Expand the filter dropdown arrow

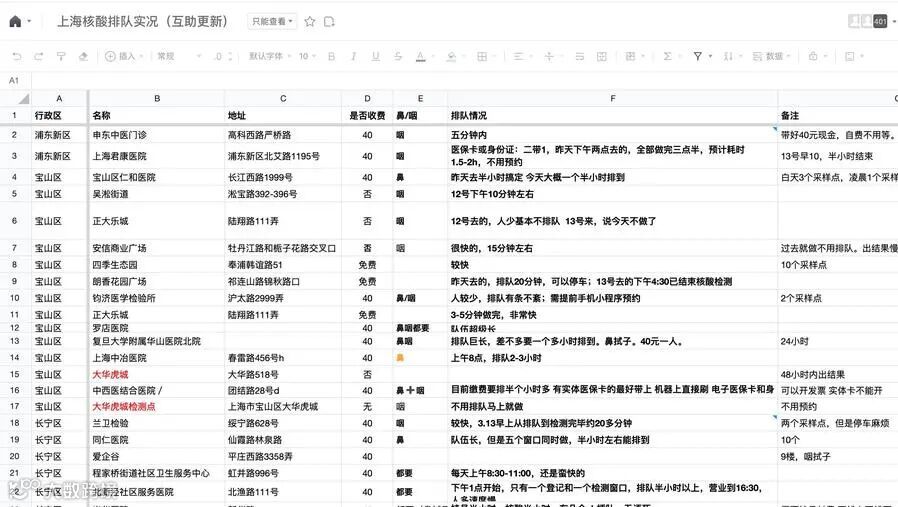[x=711, y=56]
